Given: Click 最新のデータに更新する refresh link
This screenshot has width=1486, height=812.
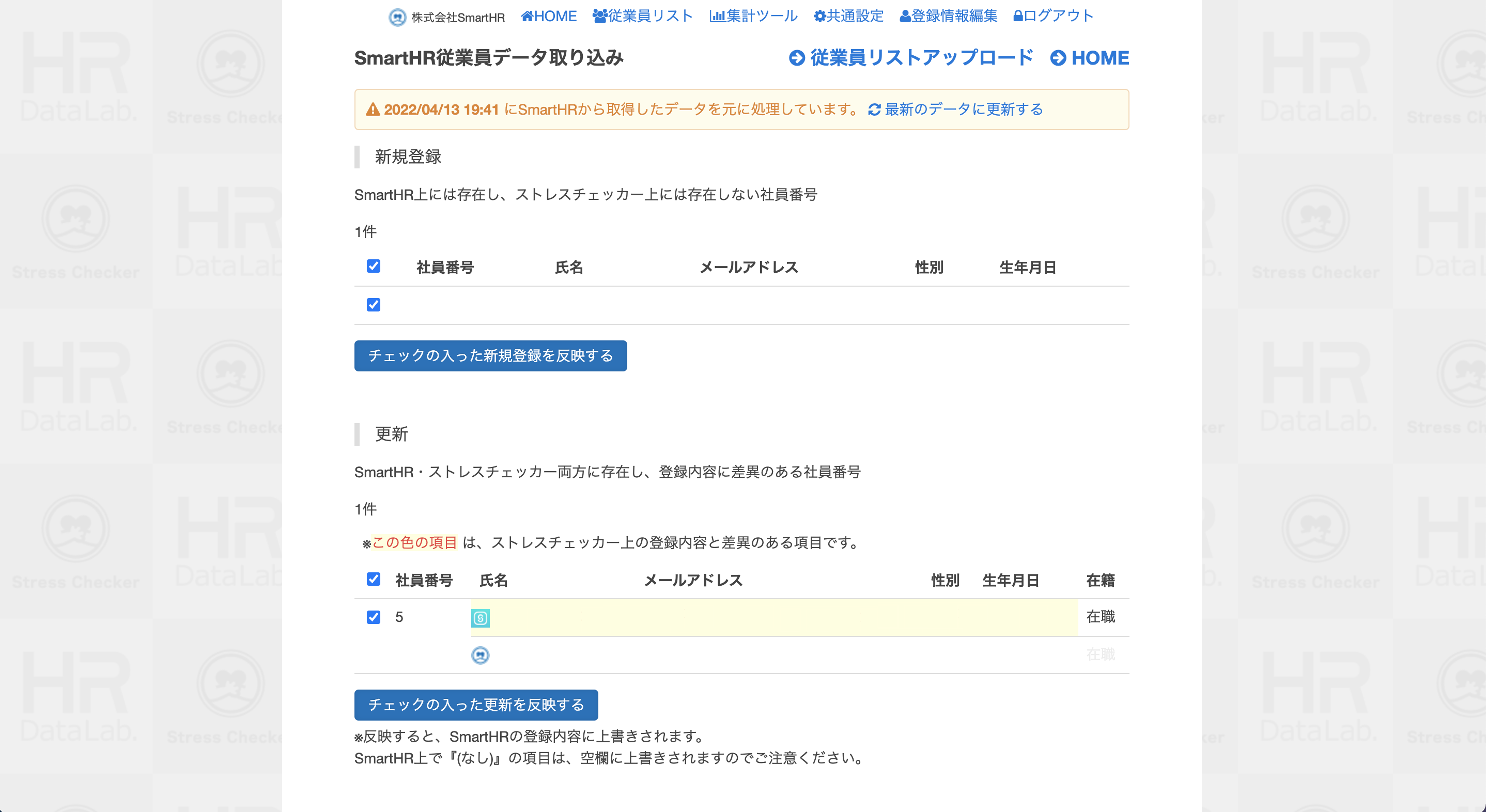Looking at the screenshot, I should click(x=955, y=110).
